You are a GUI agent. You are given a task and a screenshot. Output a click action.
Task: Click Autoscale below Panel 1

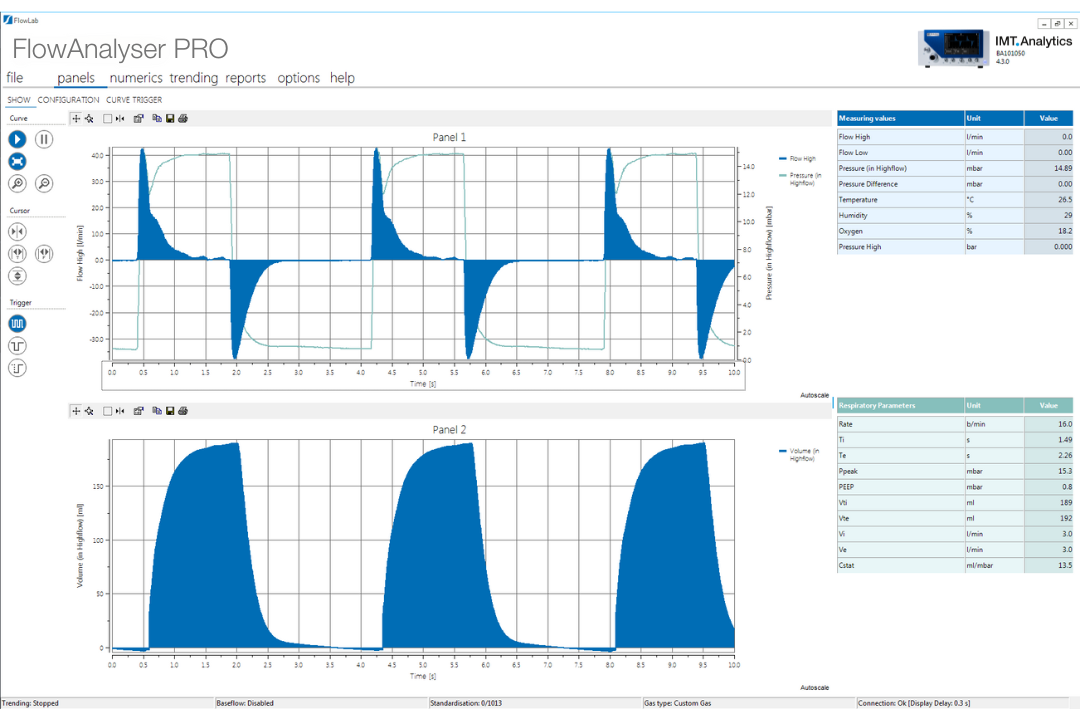click(x=814, y=395)
